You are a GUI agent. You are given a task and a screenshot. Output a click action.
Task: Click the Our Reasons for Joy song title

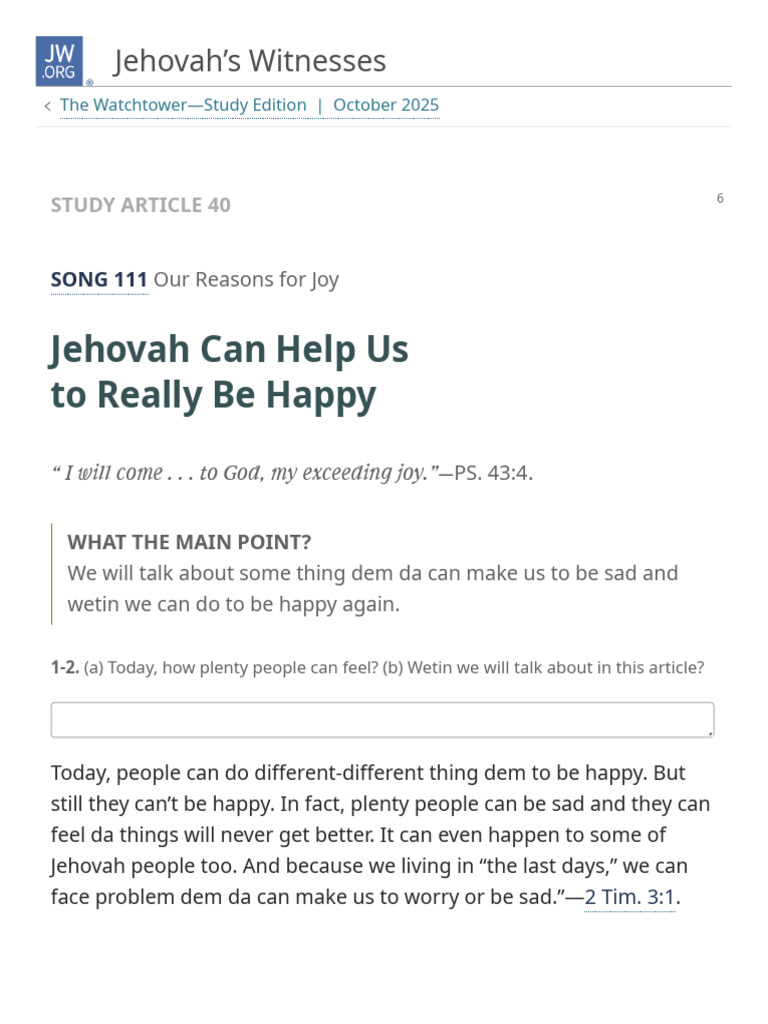(x=246, y=280)
